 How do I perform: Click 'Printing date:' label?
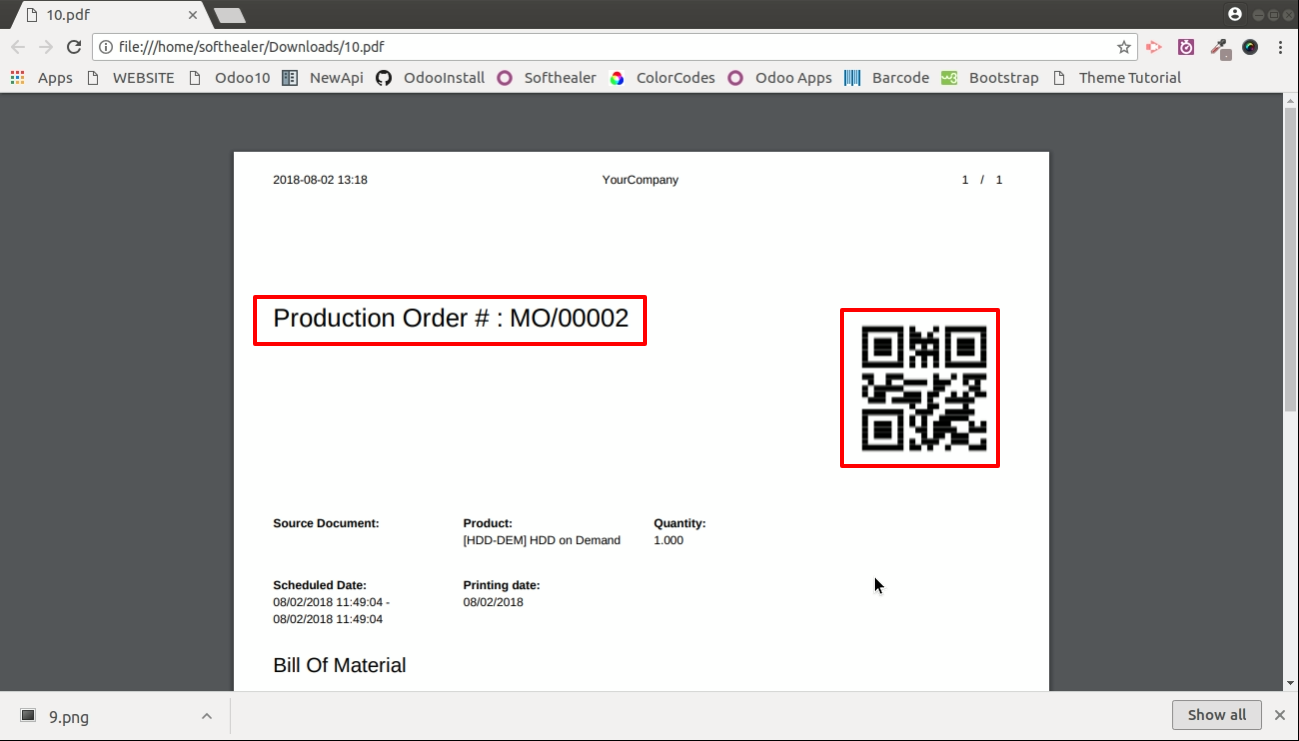coord(501,585)
